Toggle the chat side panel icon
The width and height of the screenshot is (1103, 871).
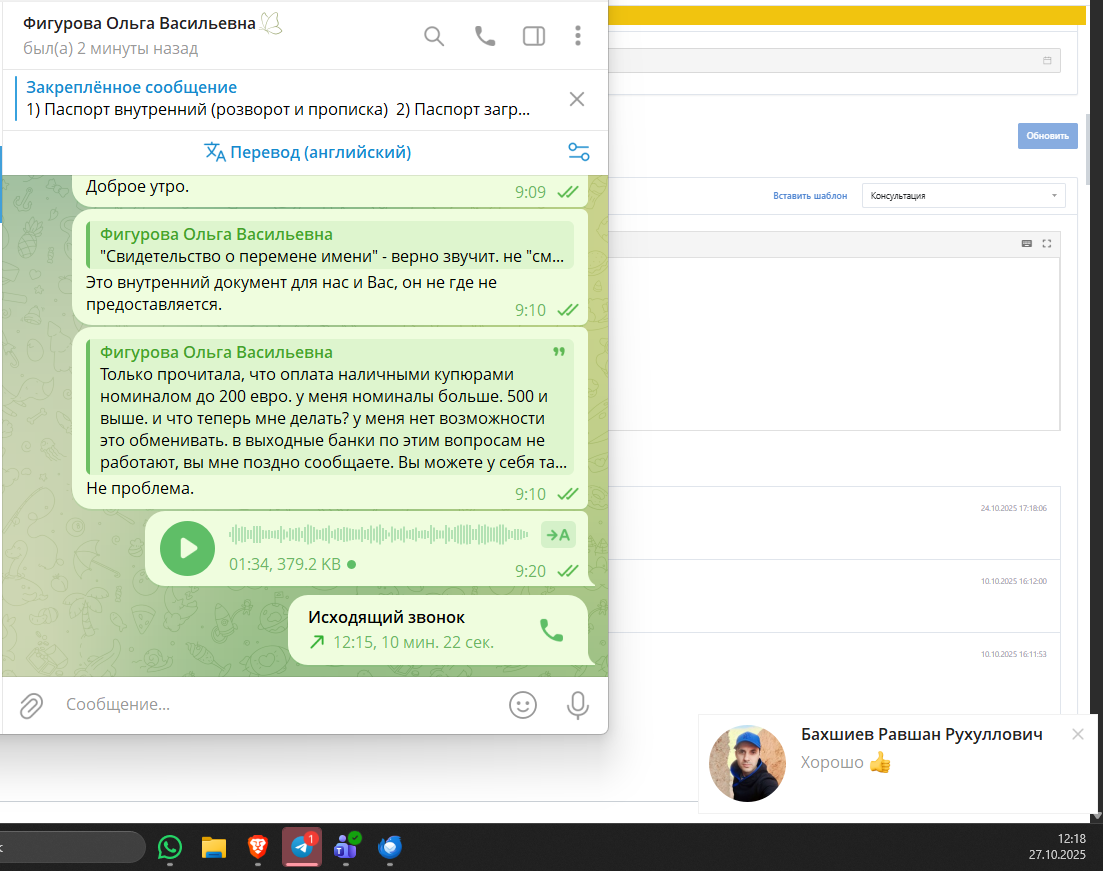click(534, 36)
